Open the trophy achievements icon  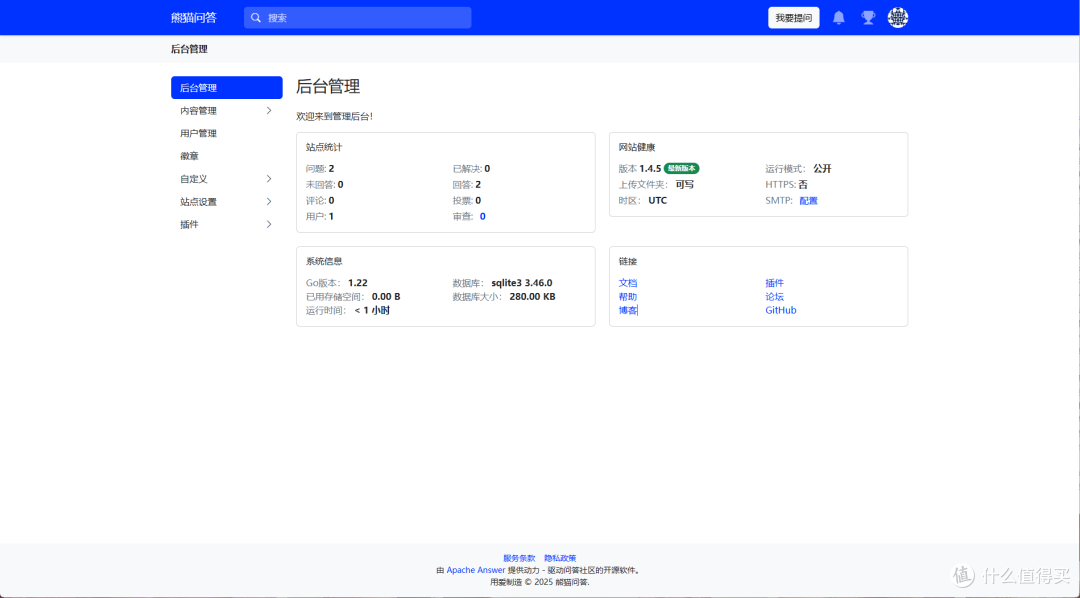868,18
